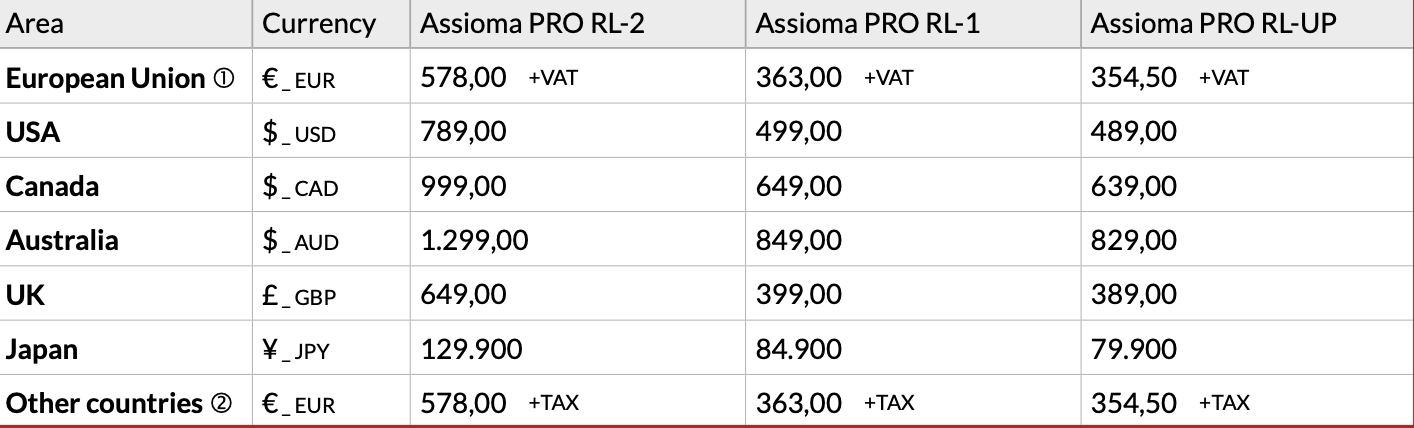Viewport: 1414px width, 428px height.
Task: Select the 789,00 USA RL-2 price
Action: point(462,132)
